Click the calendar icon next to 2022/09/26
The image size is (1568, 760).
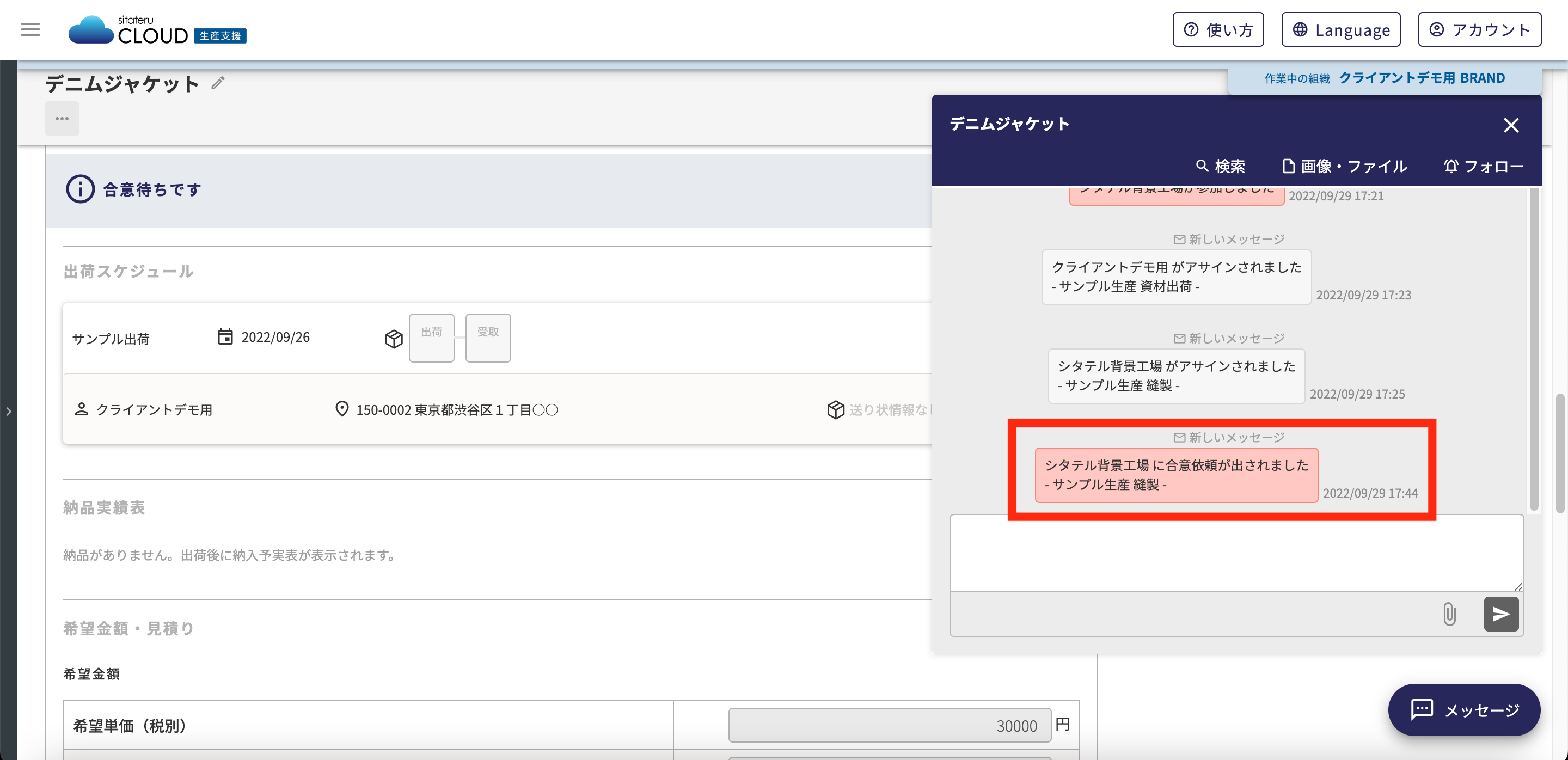point(225,336)
